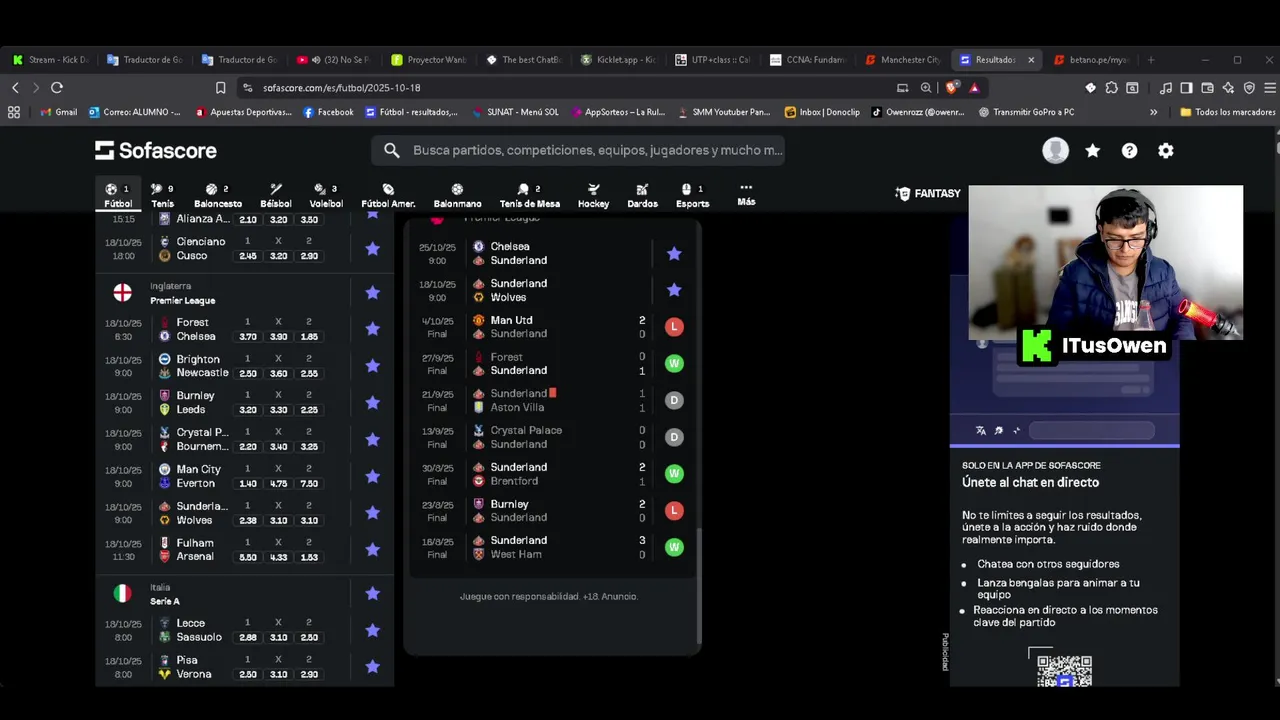Open Sofascore settings gear
1280x720 pixels.
pyautogui.click(x=1166, y=150)
